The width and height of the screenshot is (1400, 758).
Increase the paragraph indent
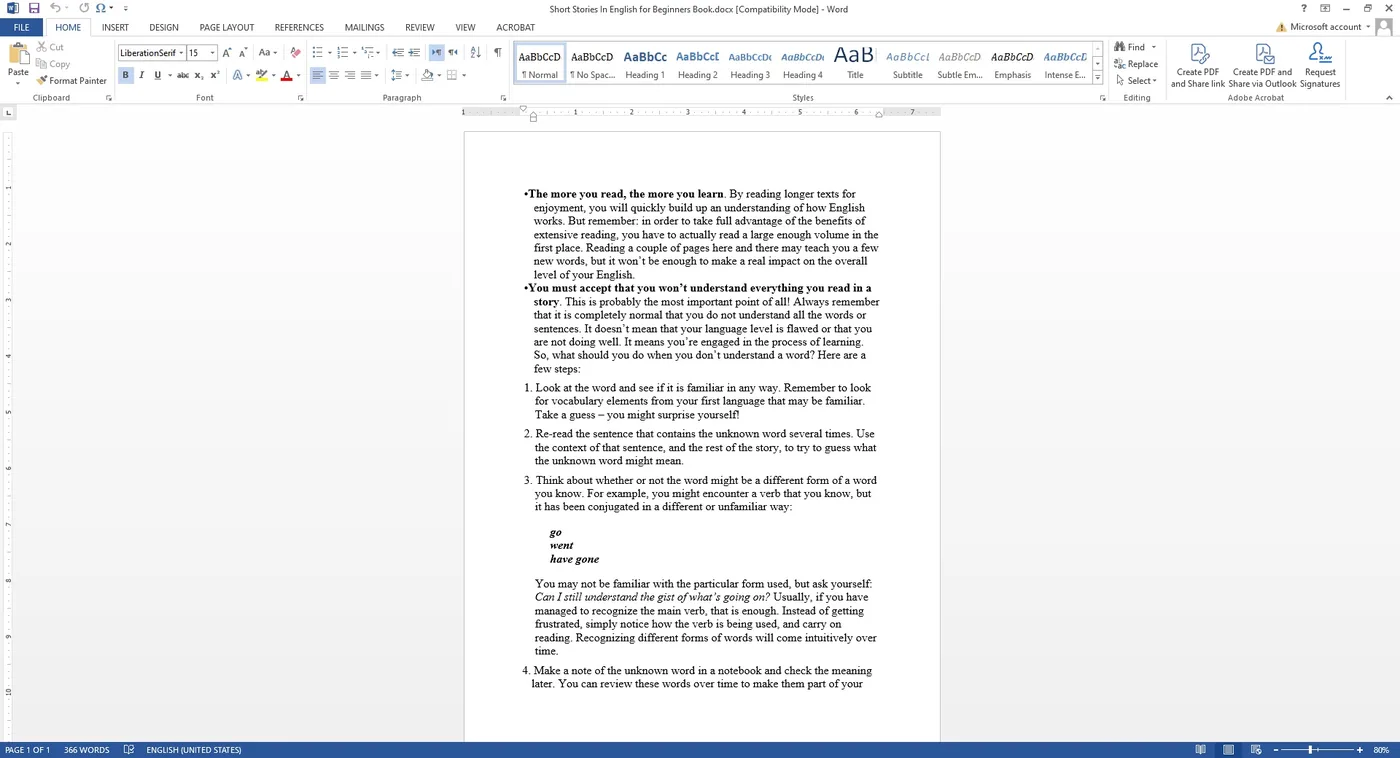(x=414, y=53)
